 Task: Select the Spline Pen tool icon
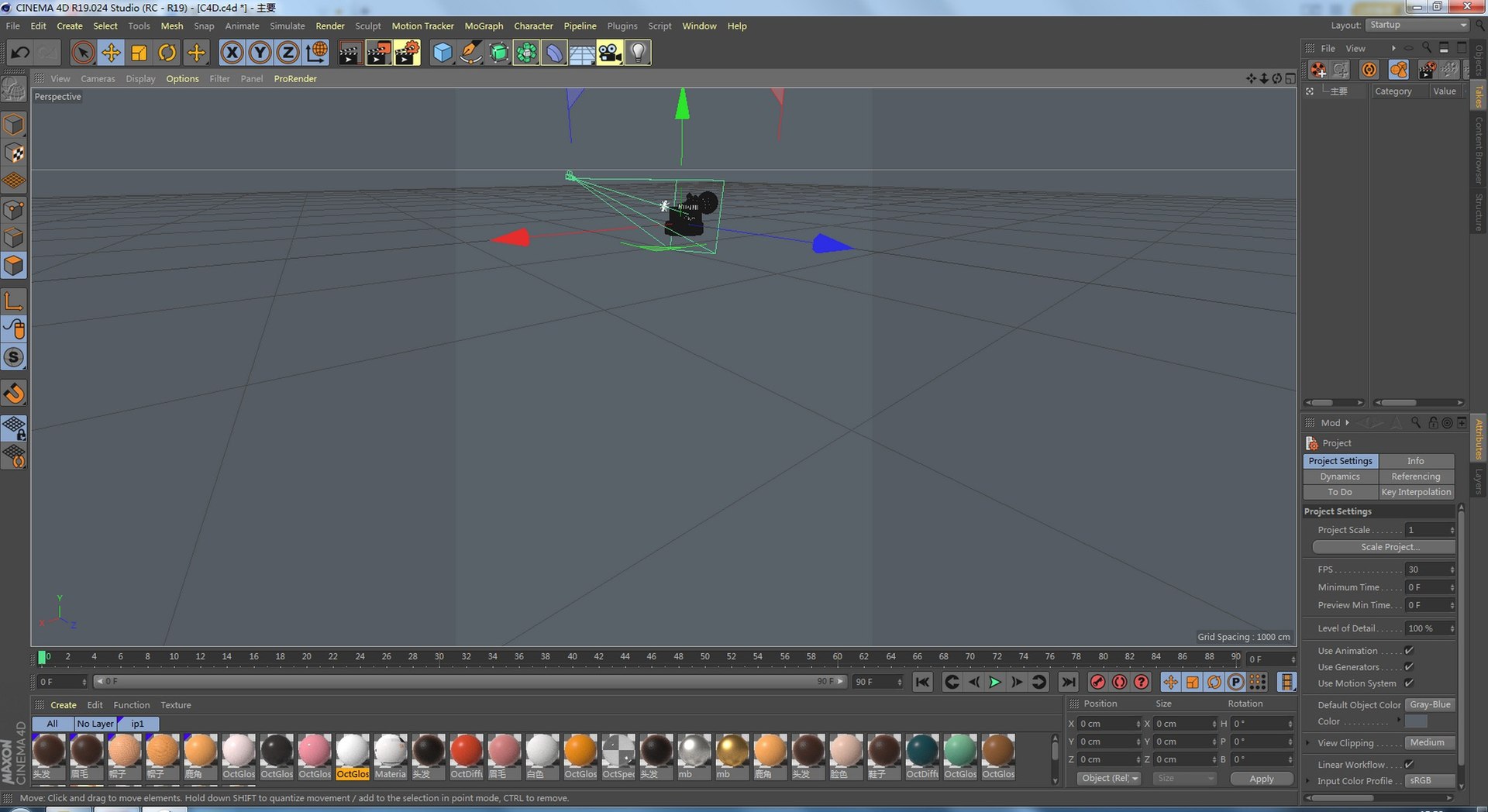pos(470,53)
